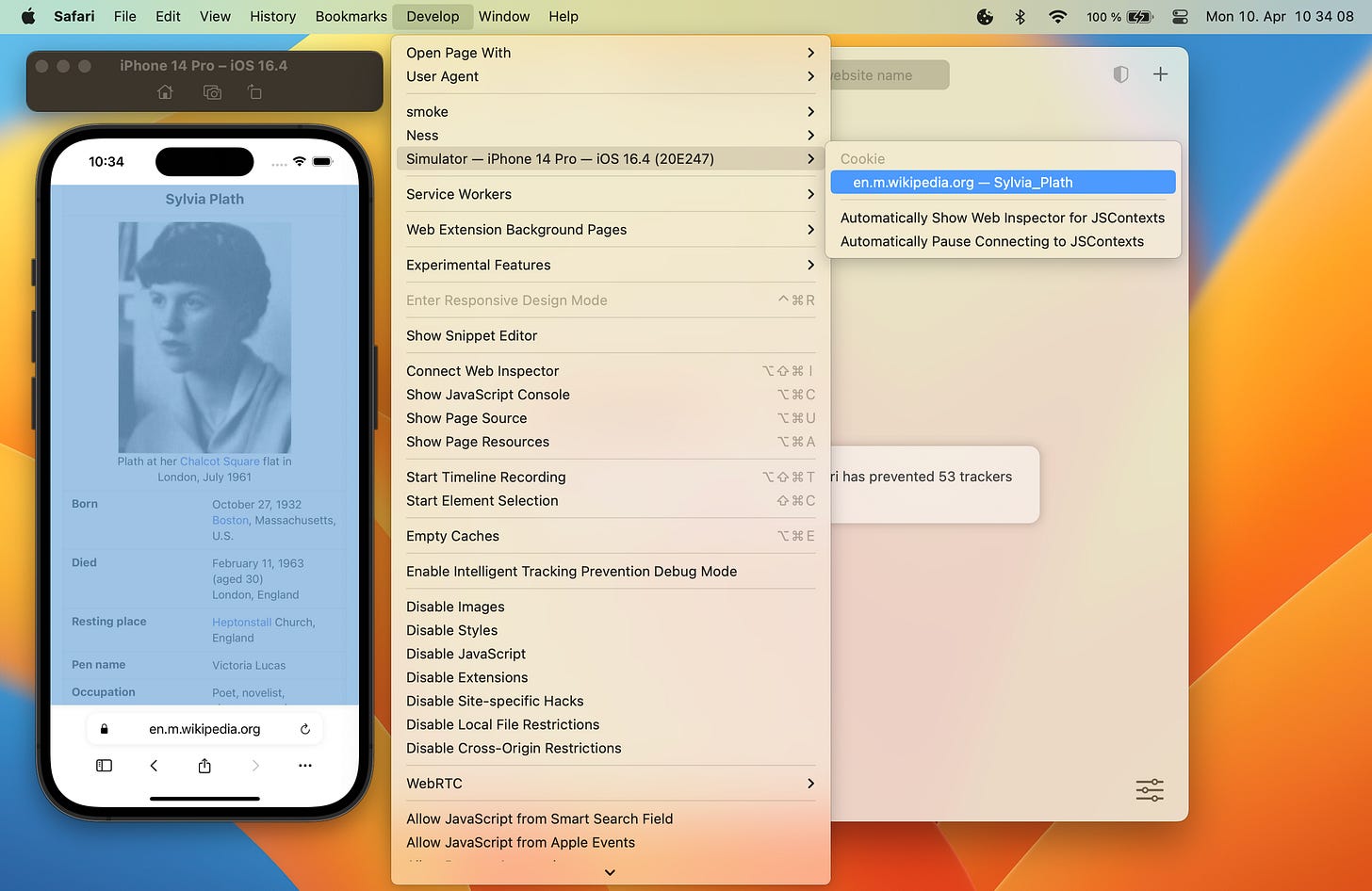Toggle Disable Cross-Origin Restrictions
This screenshot has width=1372, height=891.
point(611,748)
